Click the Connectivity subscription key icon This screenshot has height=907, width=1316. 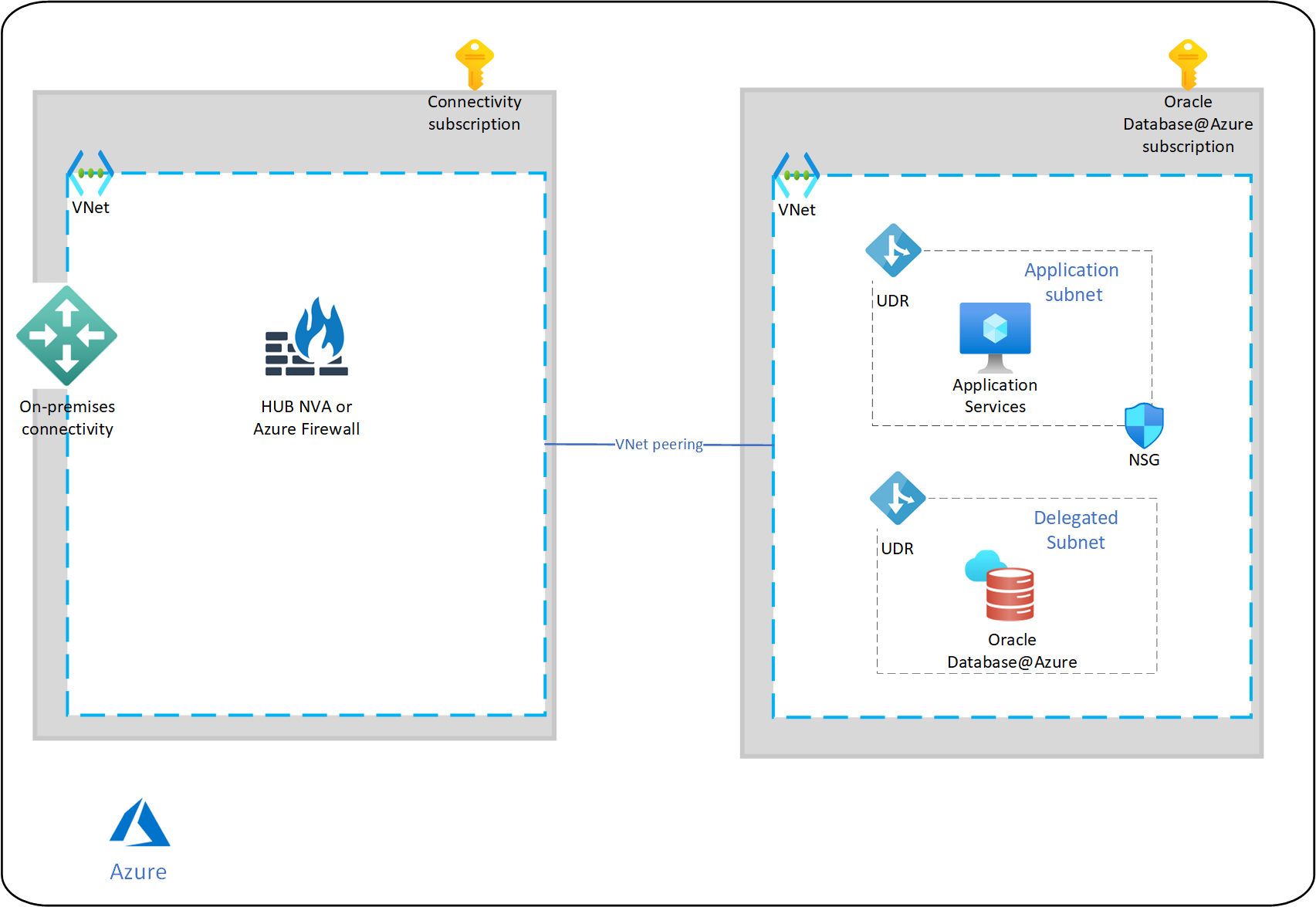[x=475, y=65]
